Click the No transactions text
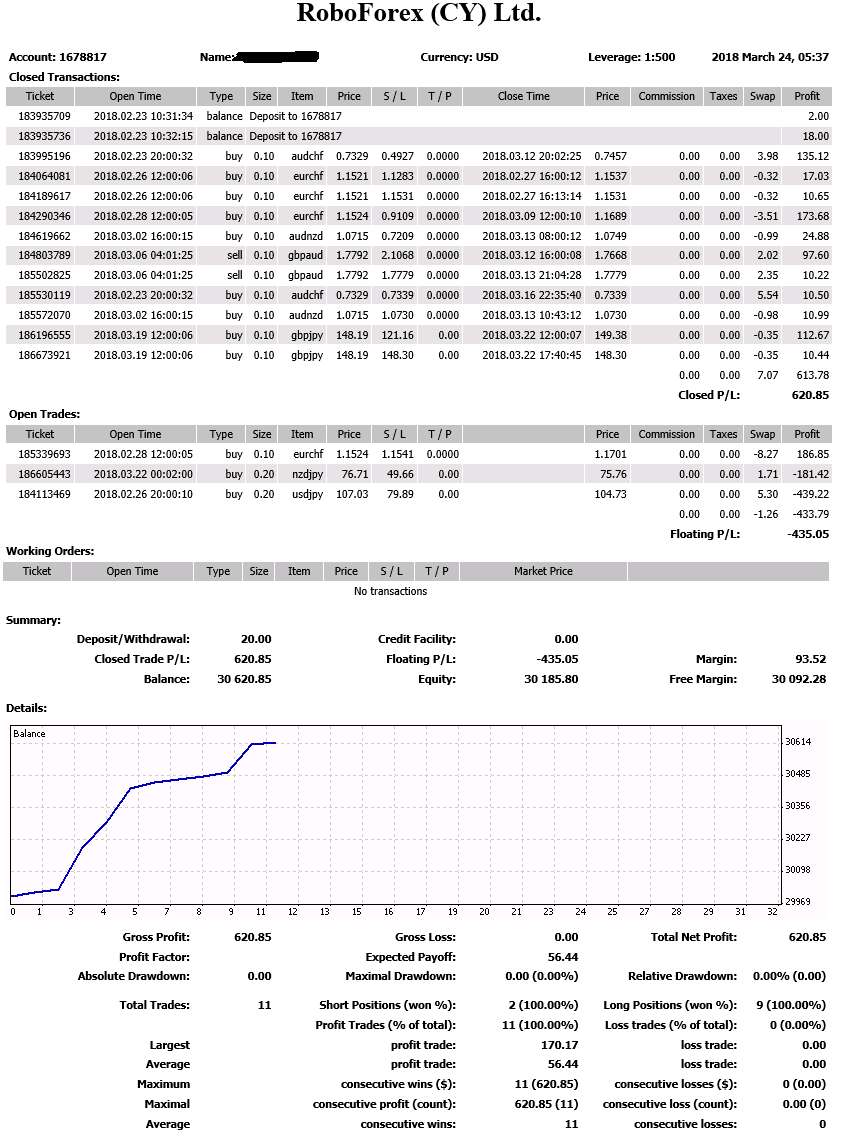Image resolution: width=850 pixels, height=1142 pixels. tap(390, 591)
